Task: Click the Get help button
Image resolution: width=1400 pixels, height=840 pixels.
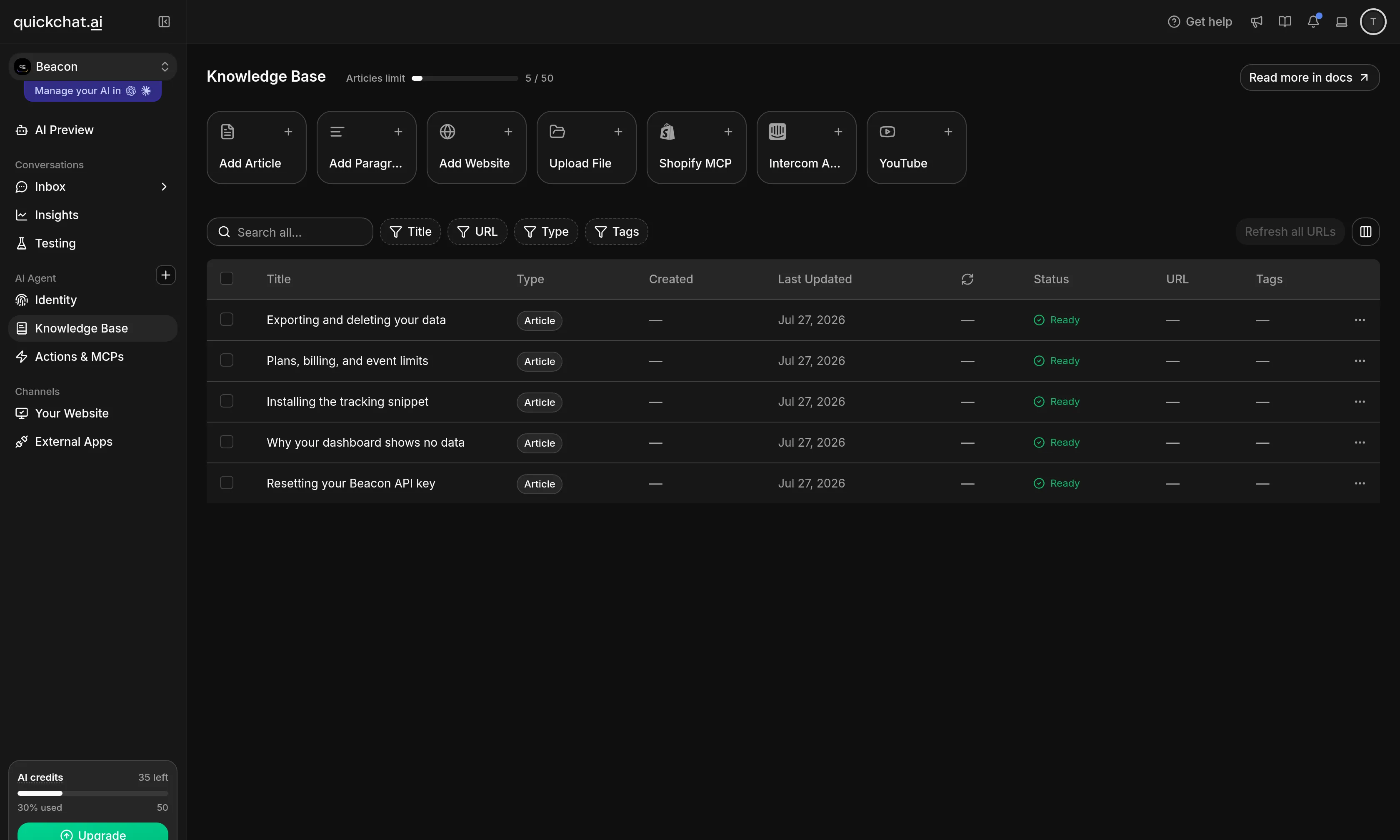Action: (1200, 22)
